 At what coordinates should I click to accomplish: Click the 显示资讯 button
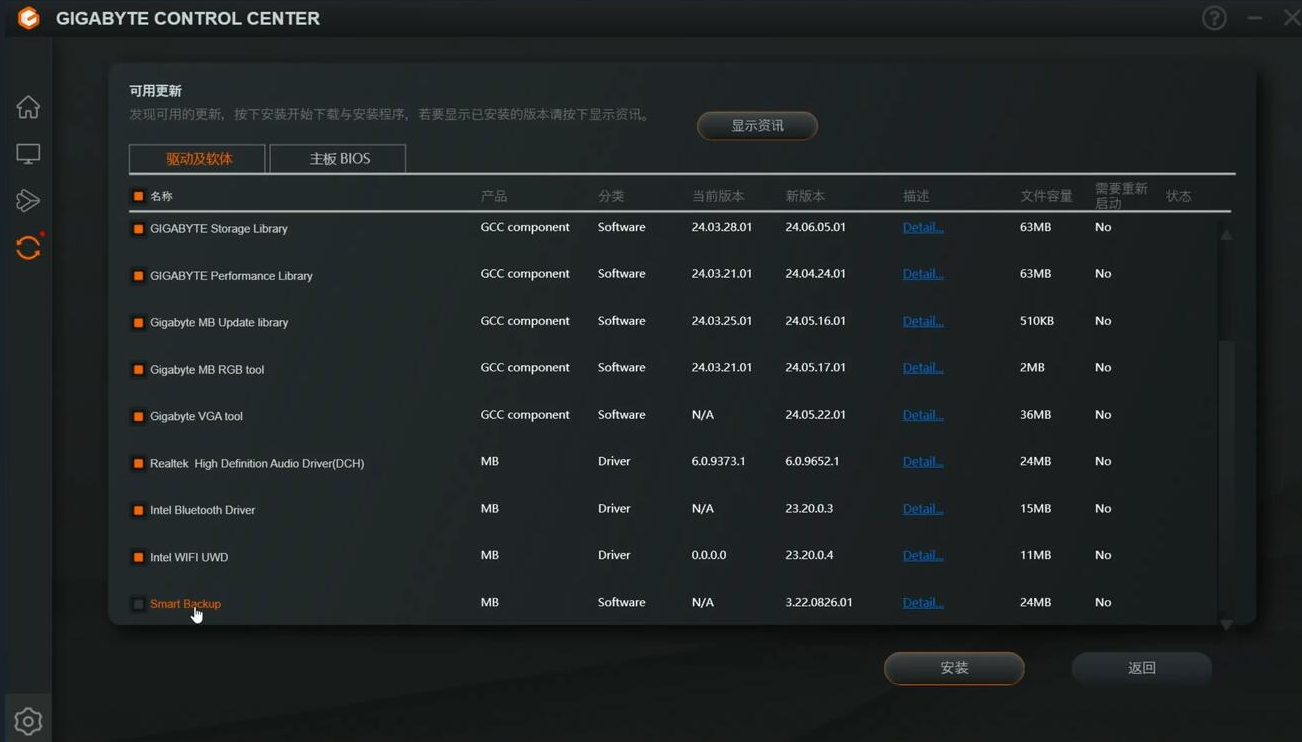[757, 126]
